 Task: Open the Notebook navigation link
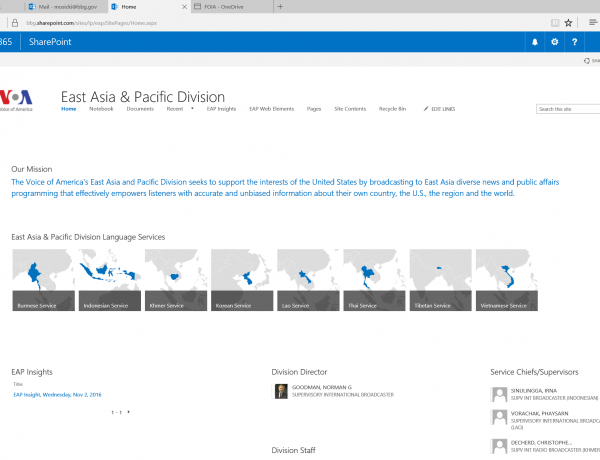101,109
